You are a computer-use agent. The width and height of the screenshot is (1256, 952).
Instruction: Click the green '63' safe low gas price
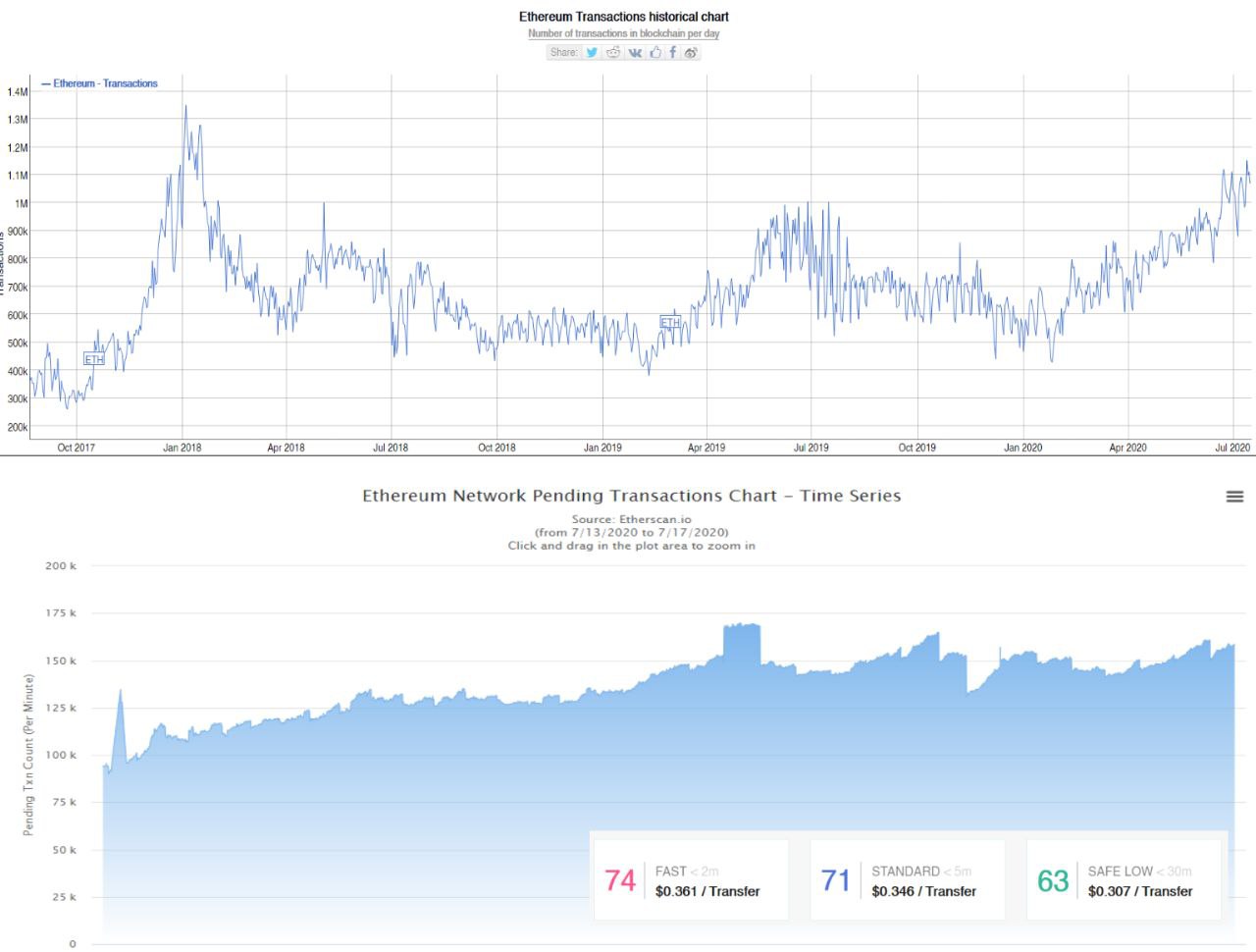pyautogui.click(x=1053, y=880)
